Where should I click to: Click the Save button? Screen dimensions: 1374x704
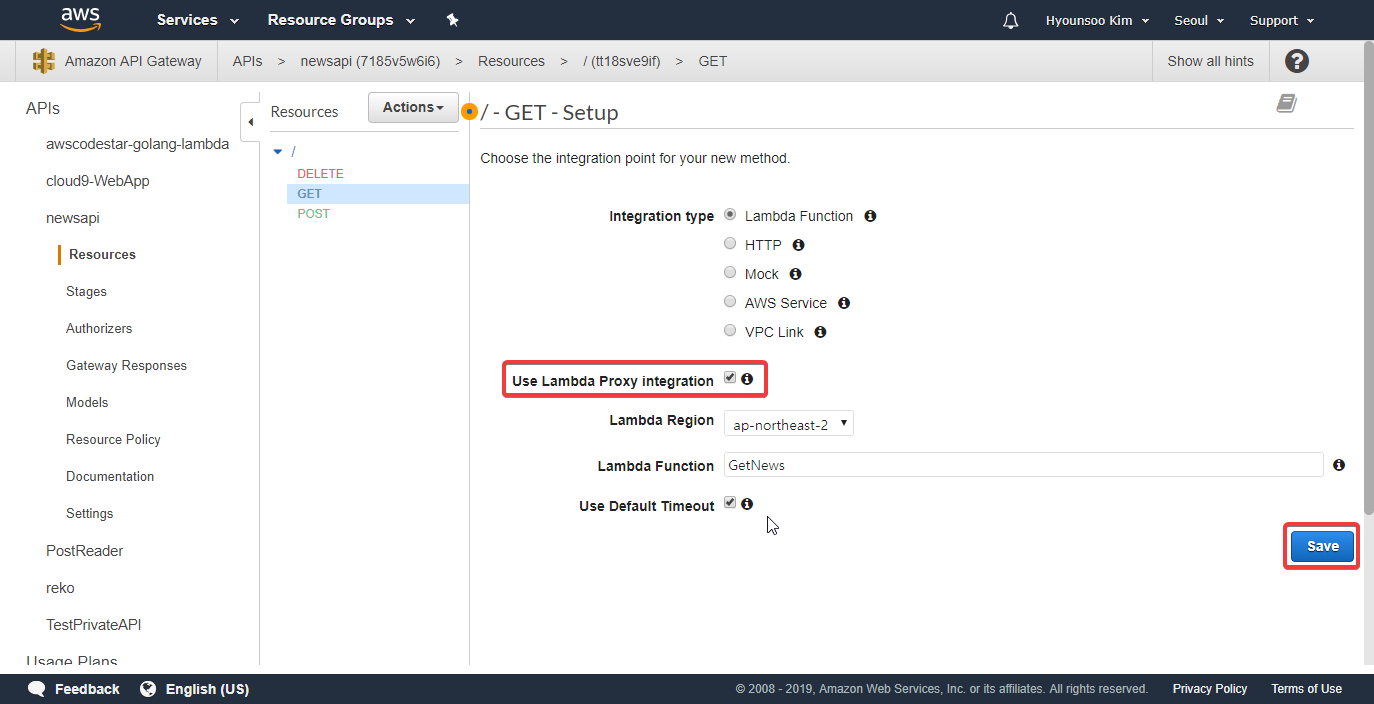coord(1322,546)
